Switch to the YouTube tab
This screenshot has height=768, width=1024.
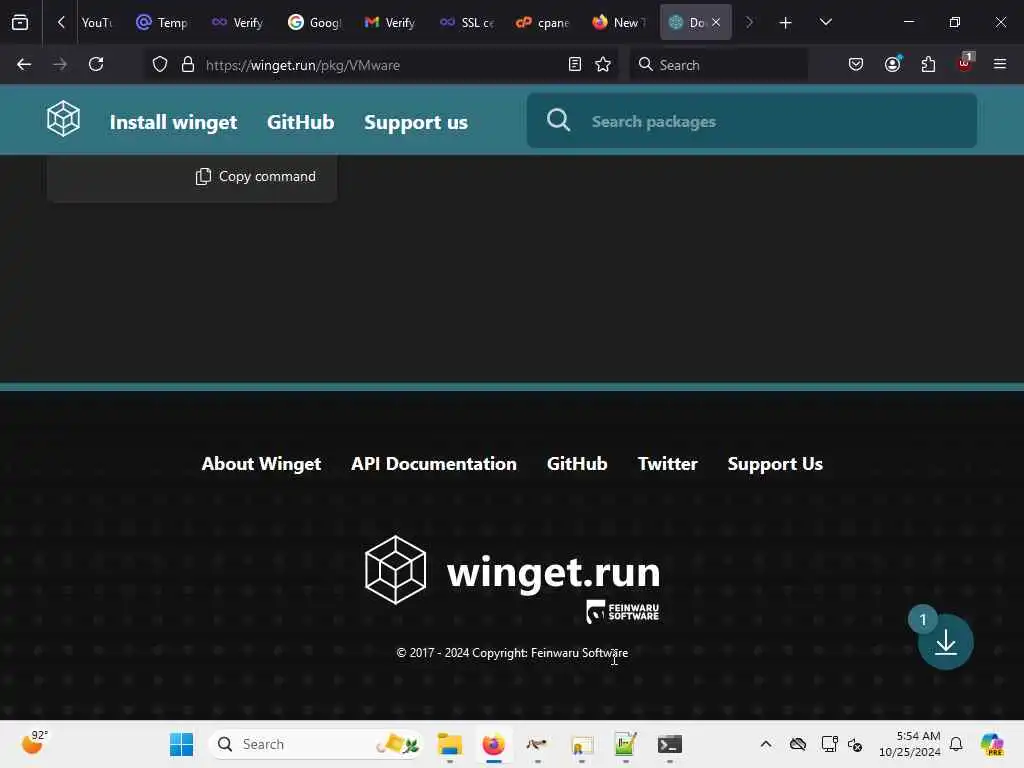[96, 23]
